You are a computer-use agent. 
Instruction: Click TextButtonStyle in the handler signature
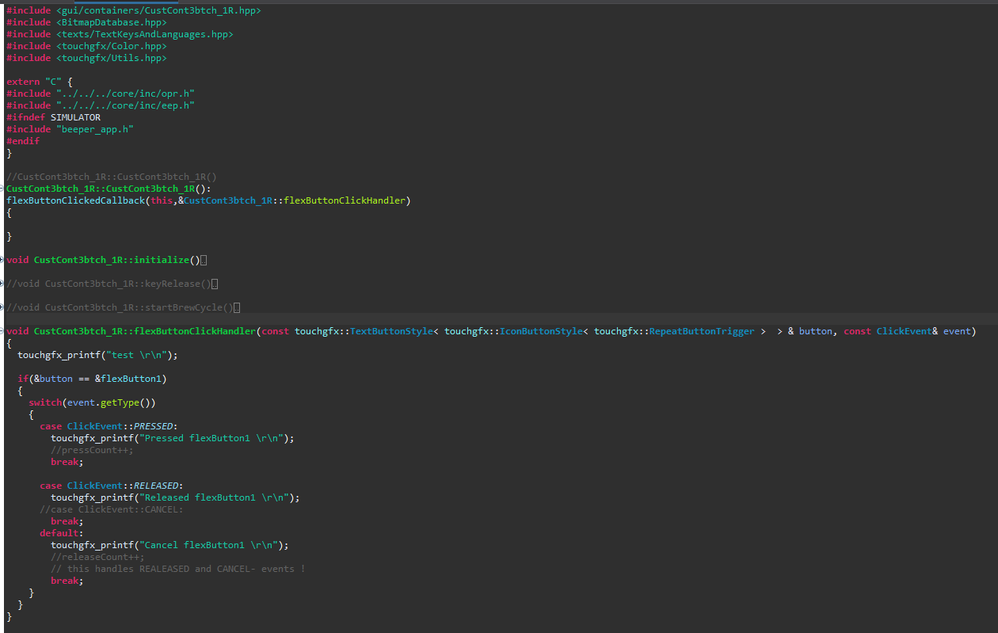point(391,331)
